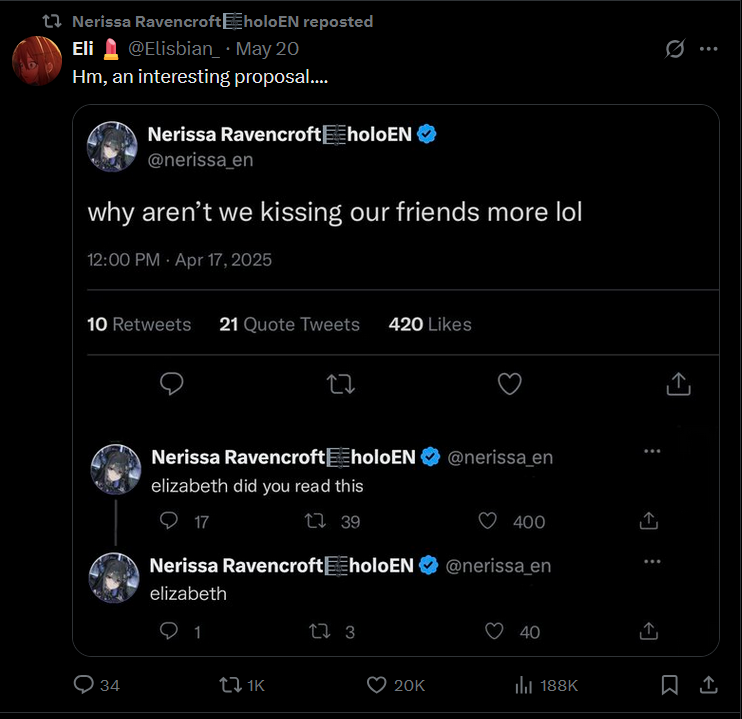742x719 pixels.
Task: Share the quoted main tweet
Action: pos(678,384)
